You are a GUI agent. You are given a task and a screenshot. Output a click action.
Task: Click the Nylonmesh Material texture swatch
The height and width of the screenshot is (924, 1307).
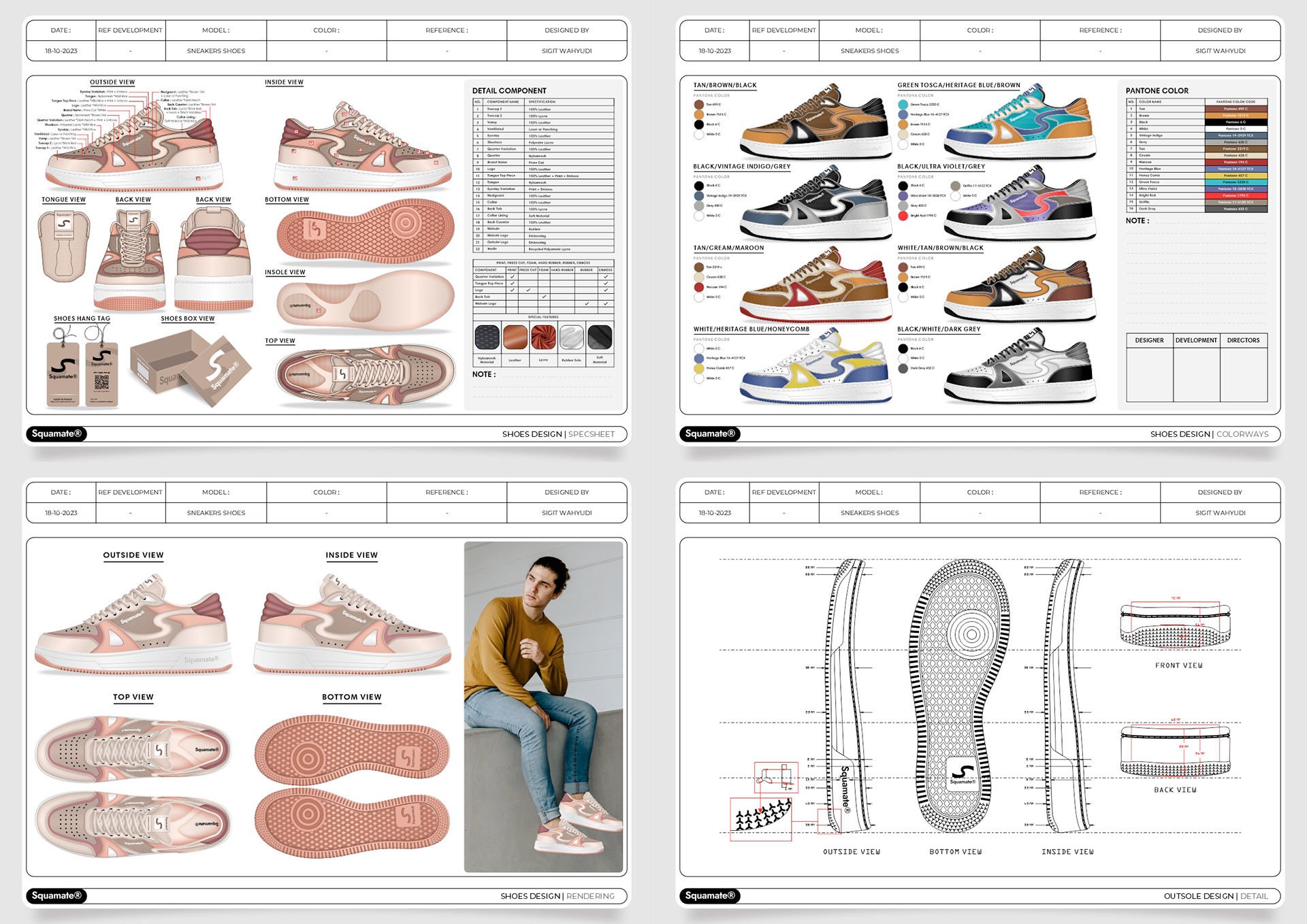(487, 337)
